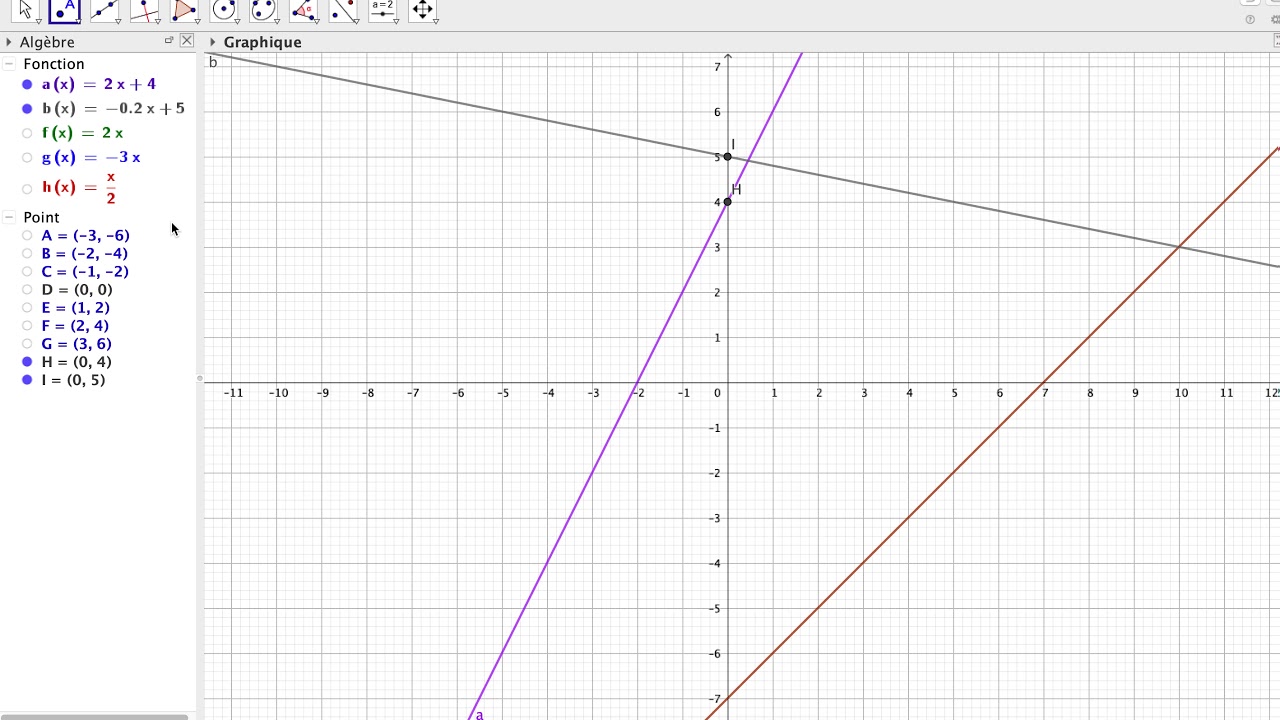Open the Perpendicular tool dropdown arrow

coord(157,21)
